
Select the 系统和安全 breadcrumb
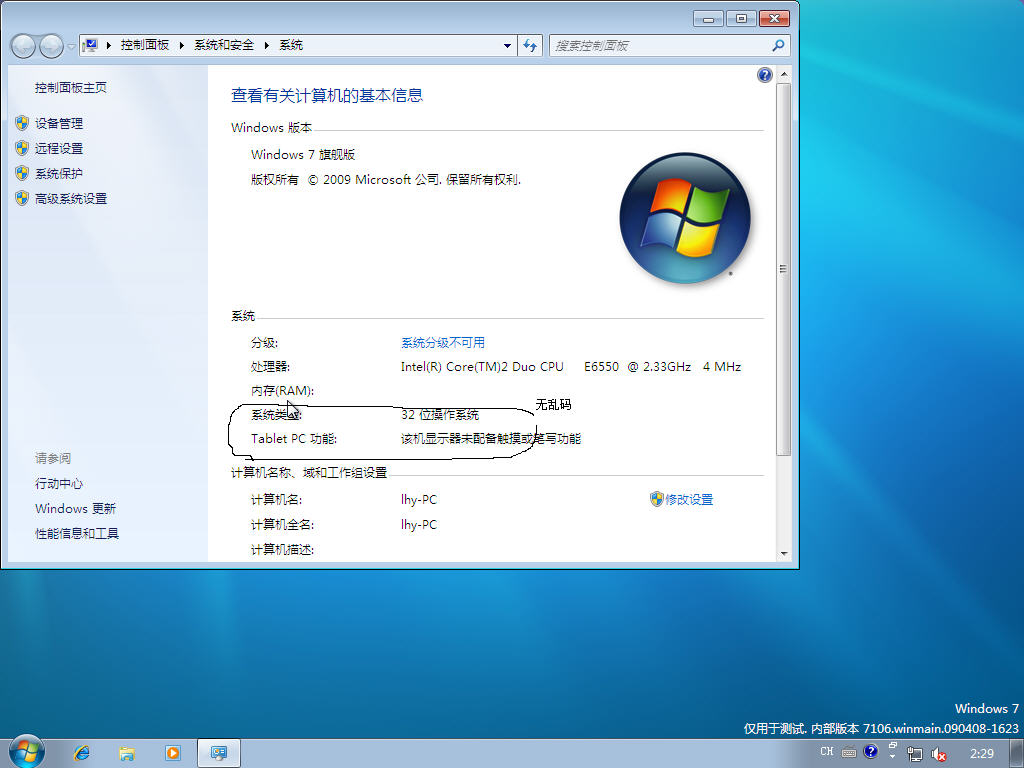coord(224,45)
